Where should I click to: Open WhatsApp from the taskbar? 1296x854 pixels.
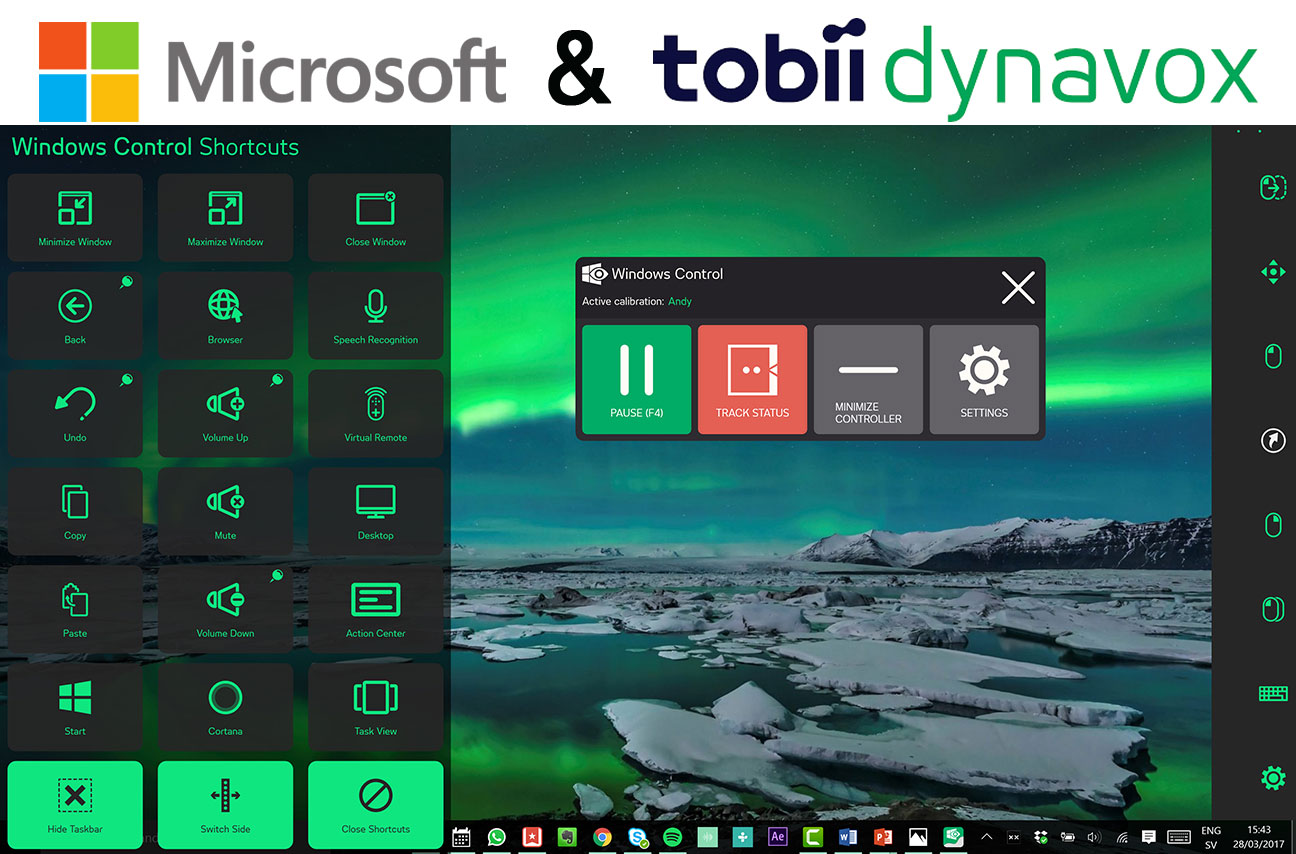pyautogui.click(x=496, y=838)
